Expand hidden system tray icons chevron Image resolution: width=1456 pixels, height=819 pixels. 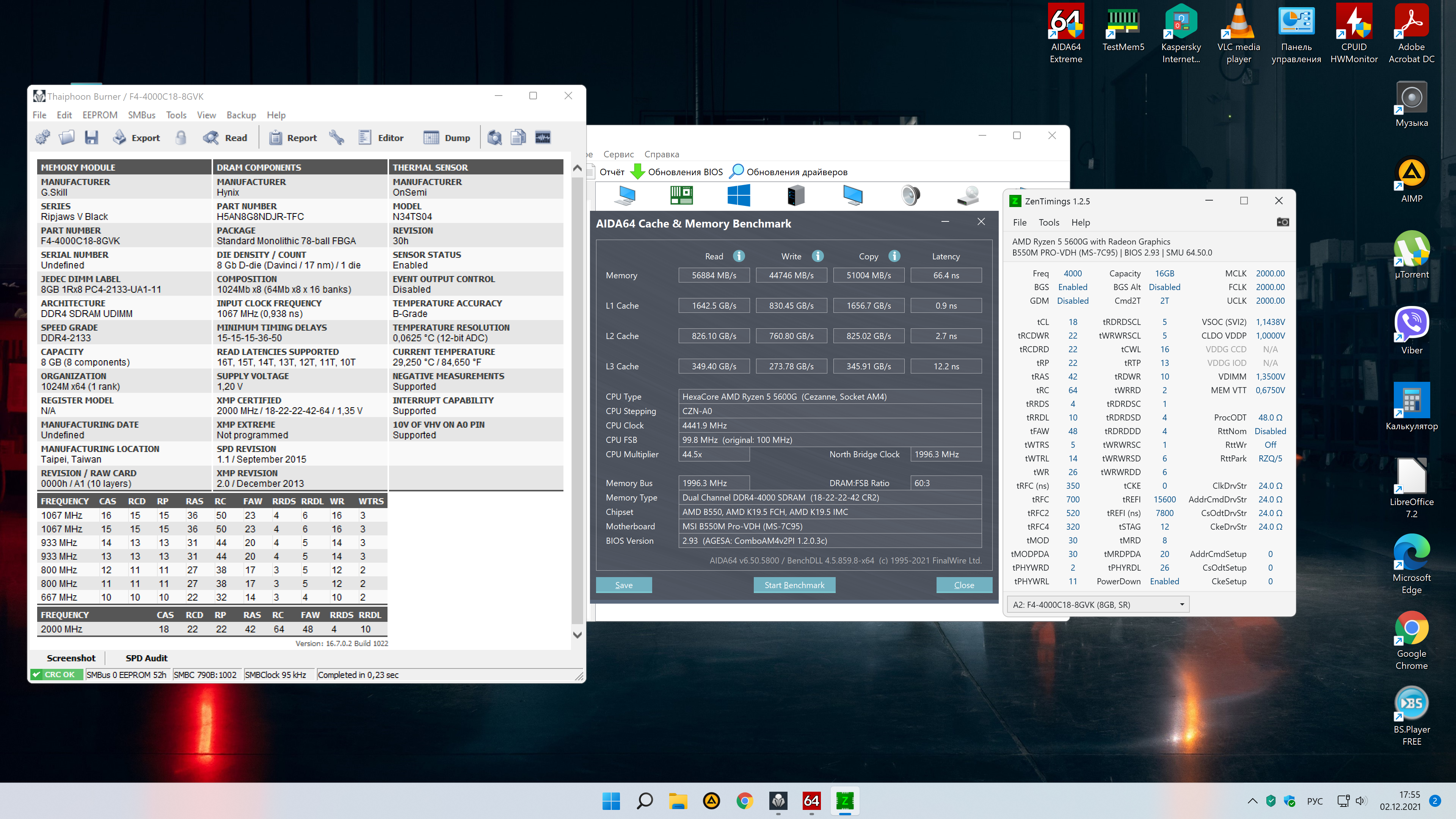click(1252, 800)
